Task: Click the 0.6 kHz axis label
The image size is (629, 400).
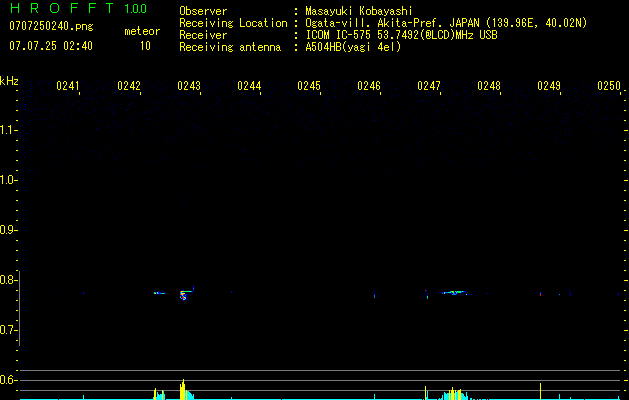Action: [x=8, y=380]
